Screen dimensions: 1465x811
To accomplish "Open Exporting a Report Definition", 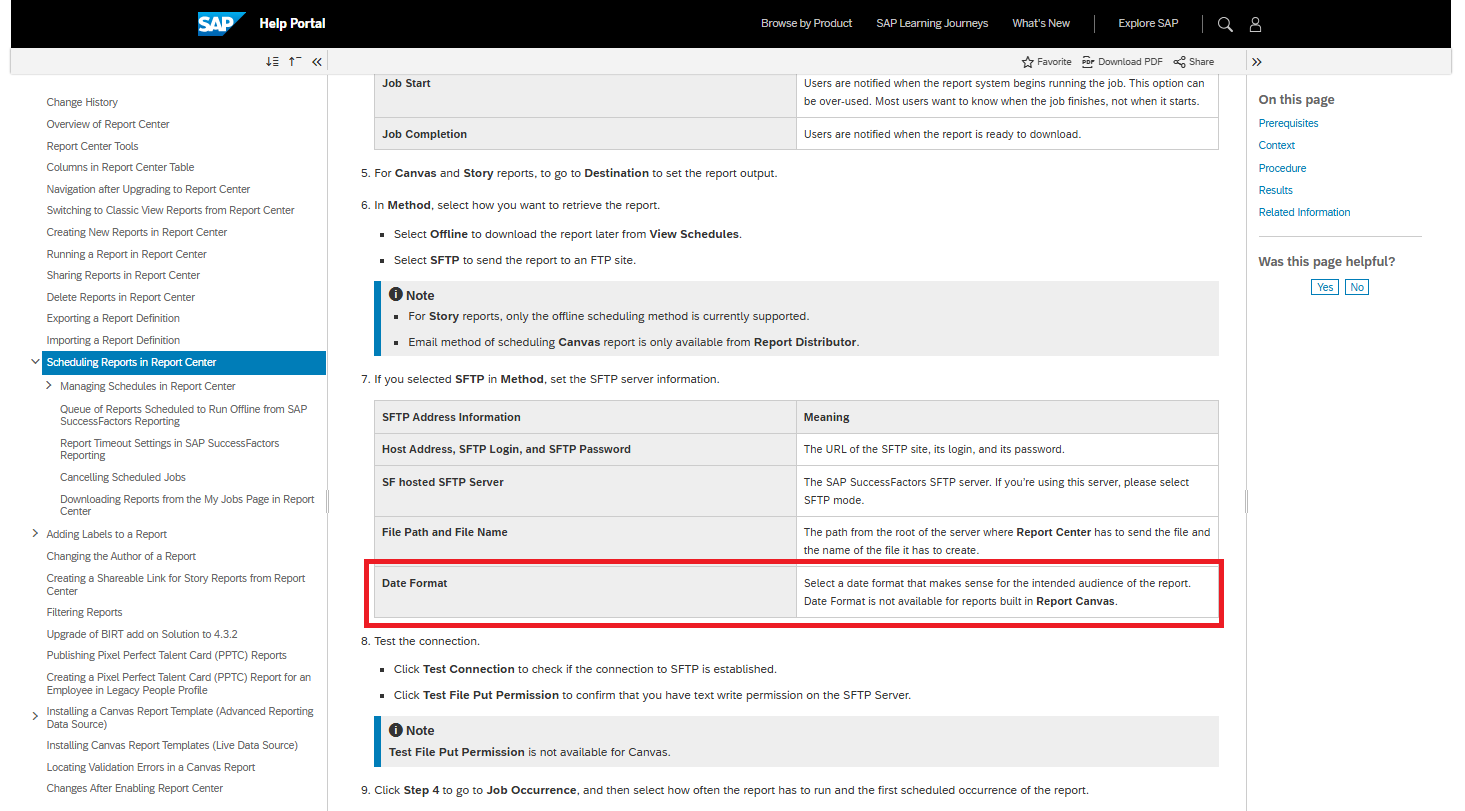I will 113,318.
